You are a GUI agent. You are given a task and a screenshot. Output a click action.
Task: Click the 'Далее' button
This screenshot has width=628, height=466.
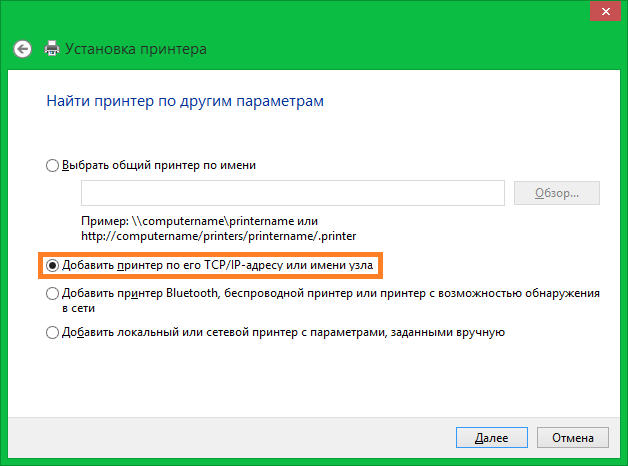tap(492, 438)
